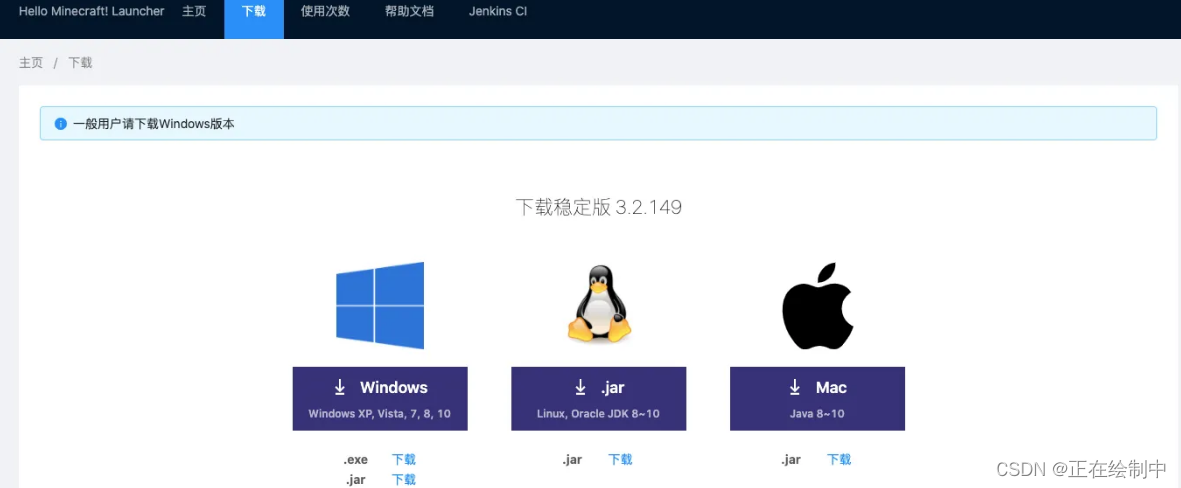Click the 下载 link under the Mac button
The image size is (1181, 488).
coord(839,459)
